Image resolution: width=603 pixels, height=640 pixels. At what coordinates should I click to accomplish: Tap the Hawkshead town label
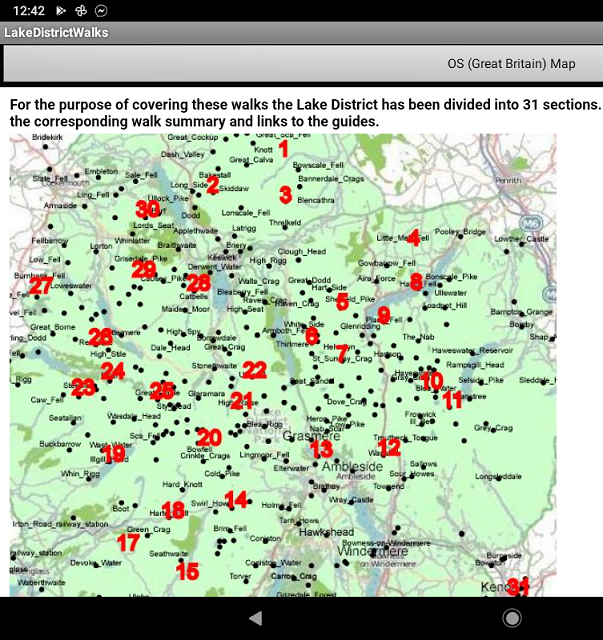[326, 532]
